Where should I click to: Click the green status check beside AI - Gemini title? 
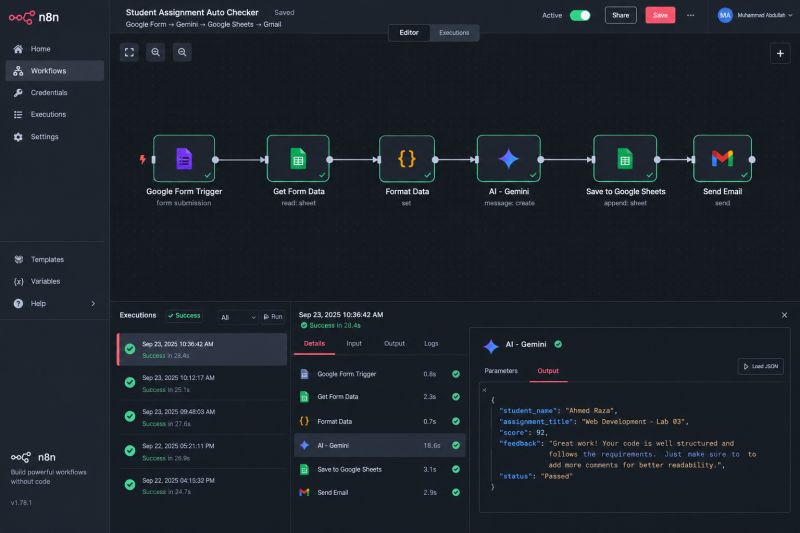click(x=558, y=344)
